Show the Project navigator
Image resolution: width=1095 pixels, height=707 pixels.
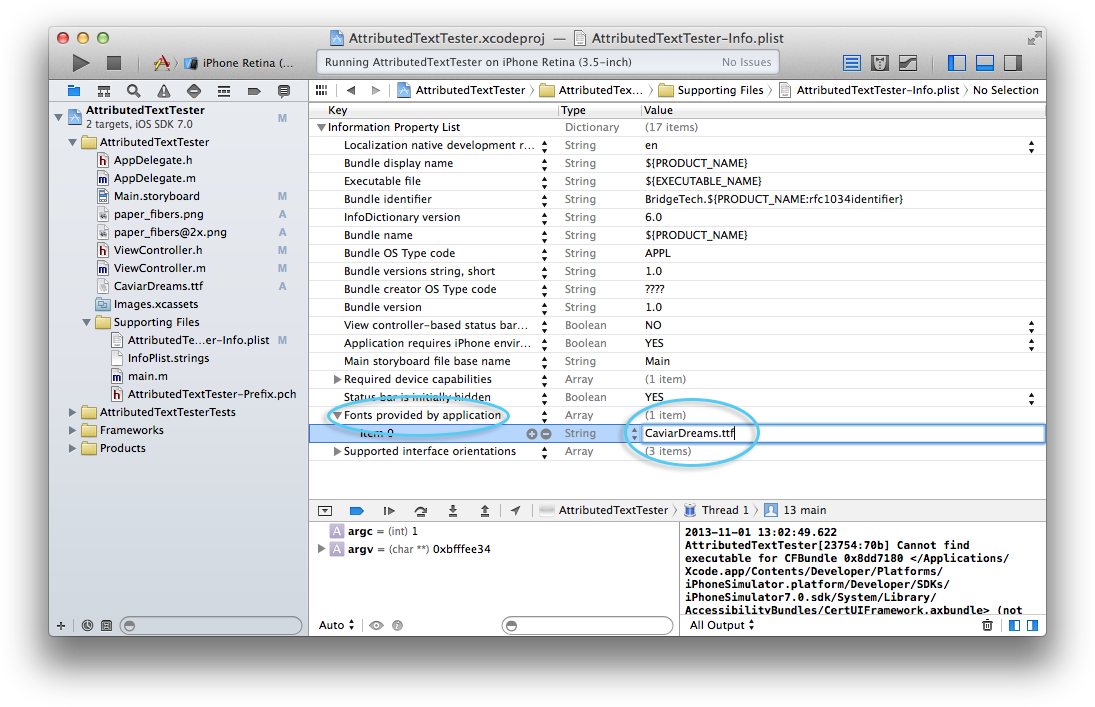73,91
